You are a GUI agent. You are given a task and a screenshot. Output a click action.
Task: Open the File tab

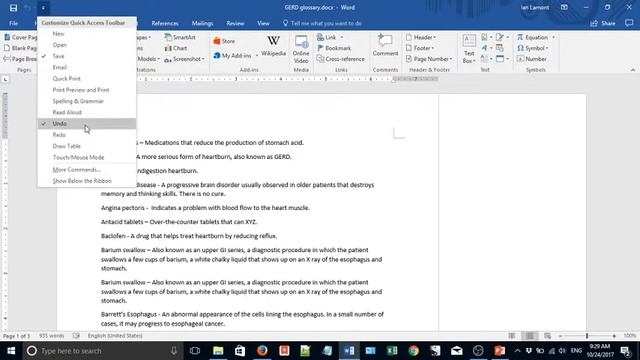(13, 23)
